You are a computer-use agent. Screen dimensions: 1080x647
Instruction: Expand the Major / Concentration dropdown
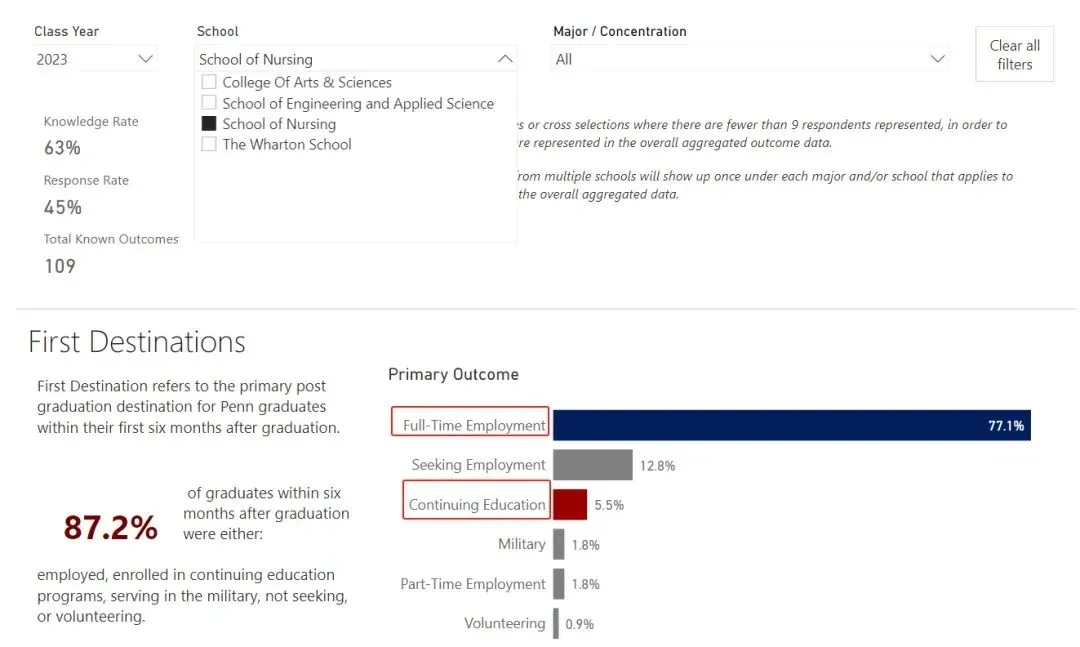tap(937, 59)
